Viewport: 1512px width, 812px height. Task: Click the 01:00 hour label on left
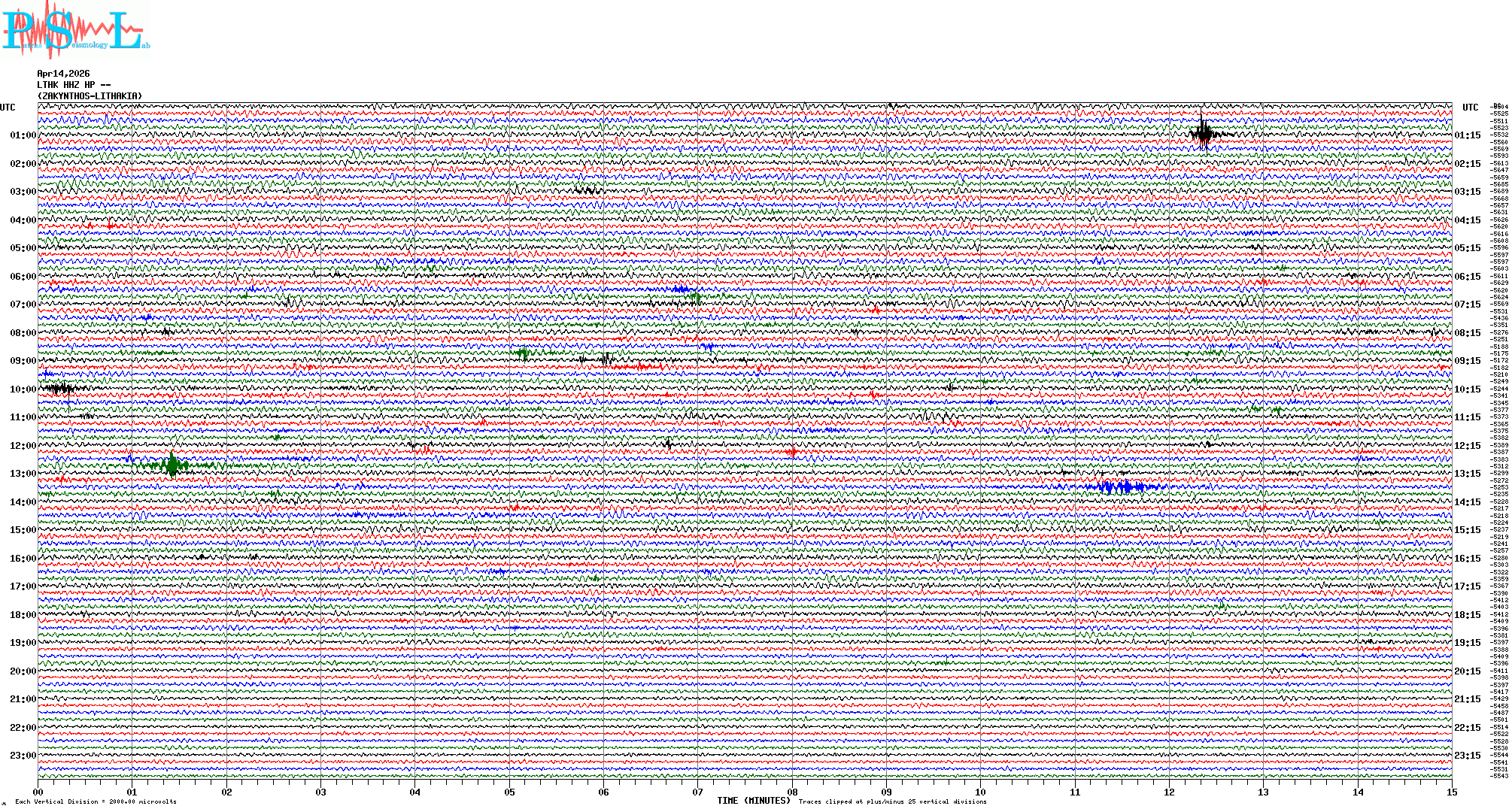pos(23,135)
